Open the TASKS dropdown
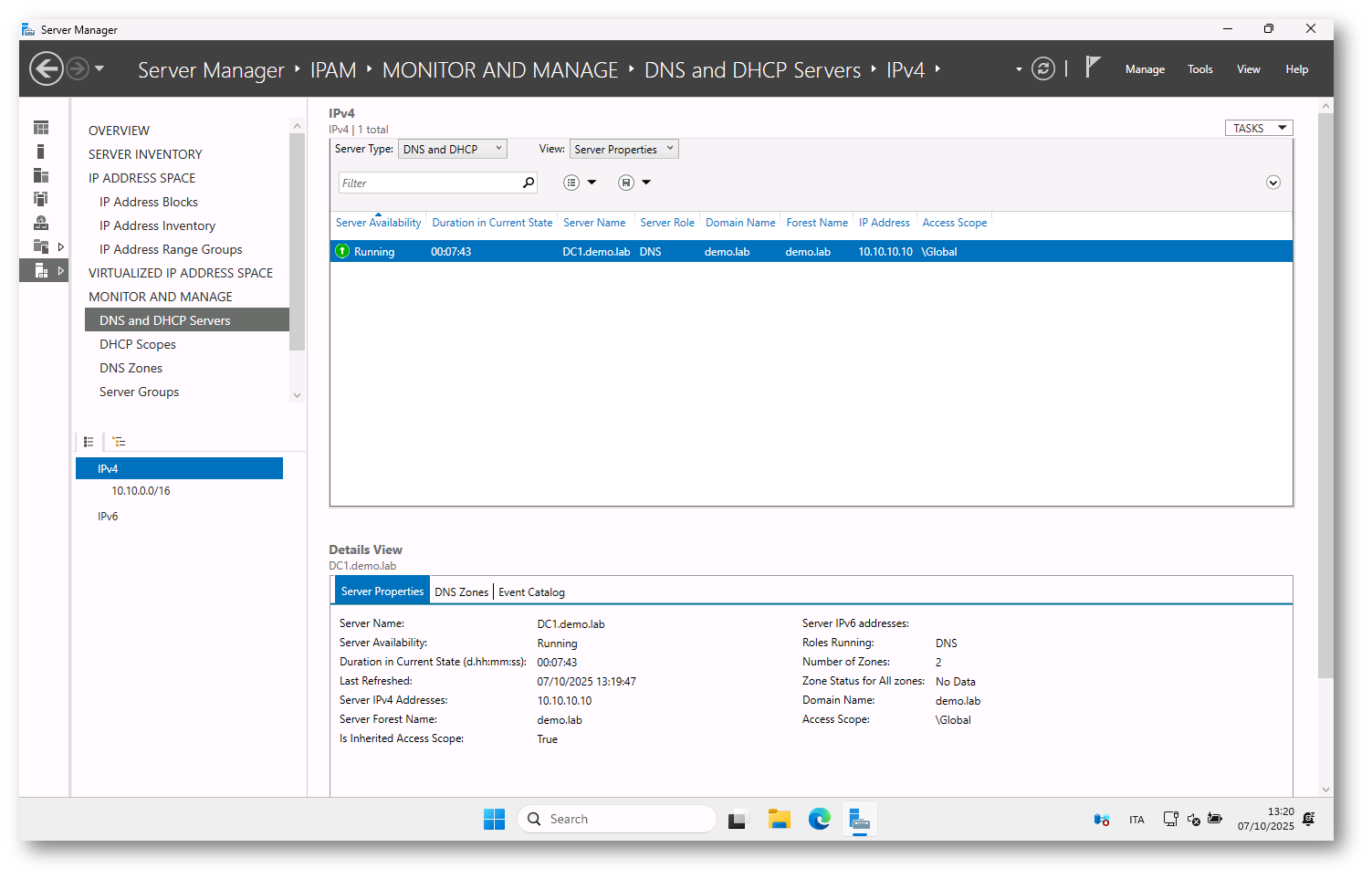 tap(1258, 129)
